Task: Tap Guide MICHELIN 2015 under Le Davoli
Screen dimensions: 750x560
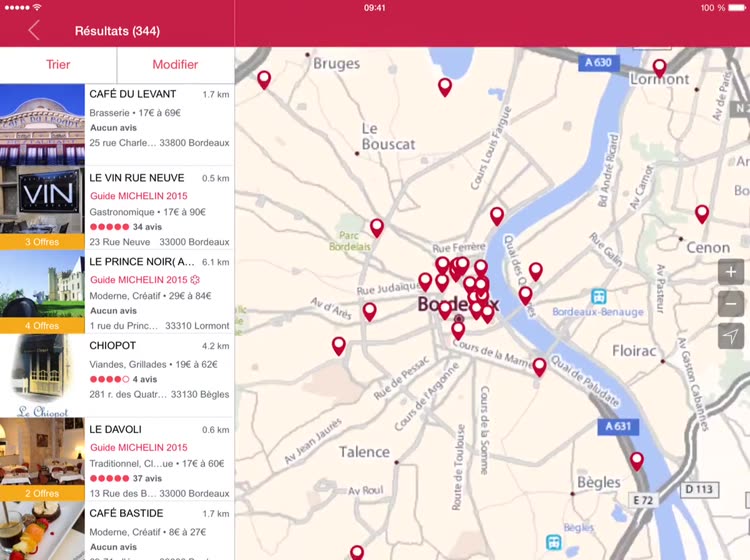Action: click(x=139, y=448)
